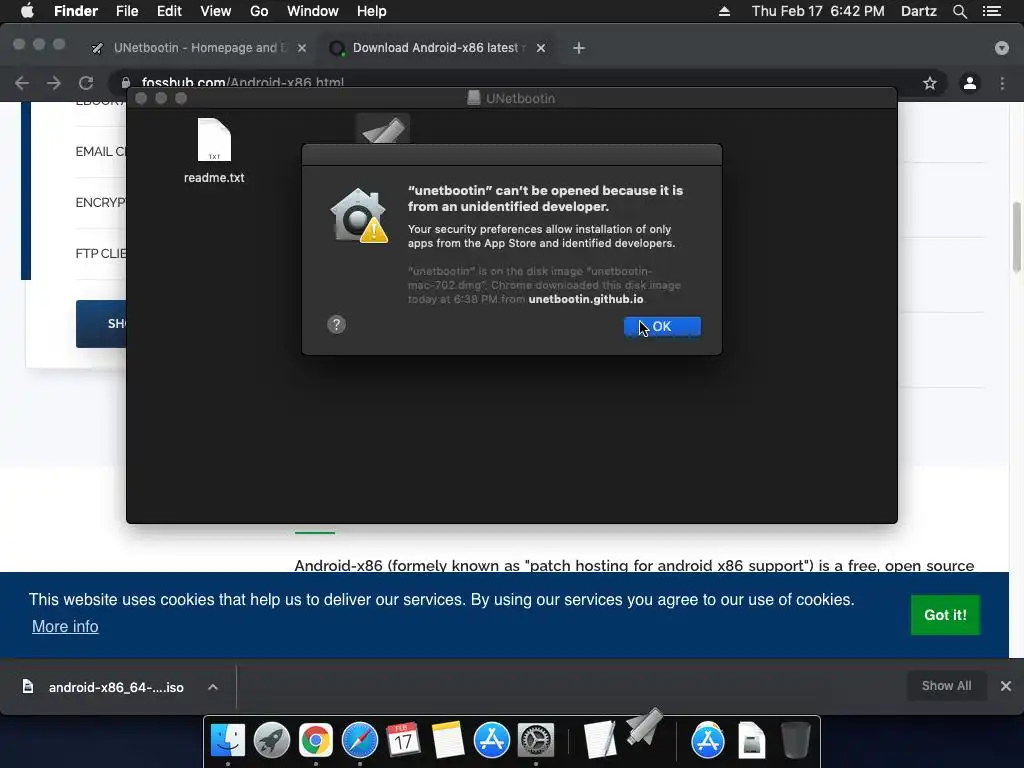Open TextEdit from the Dock

(600, 740)
